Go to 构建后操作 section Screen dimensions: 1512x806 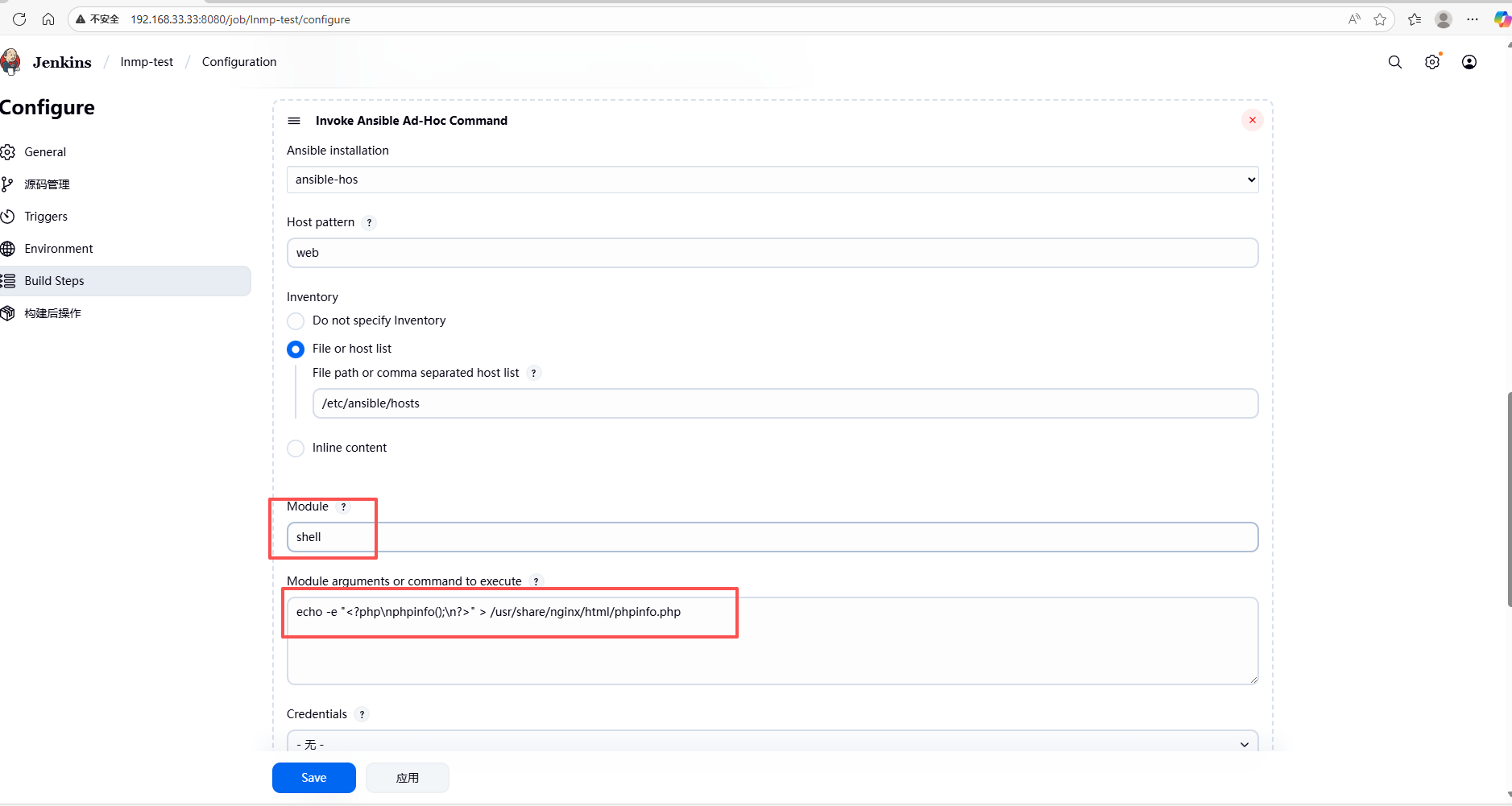[x=52, y=313]
